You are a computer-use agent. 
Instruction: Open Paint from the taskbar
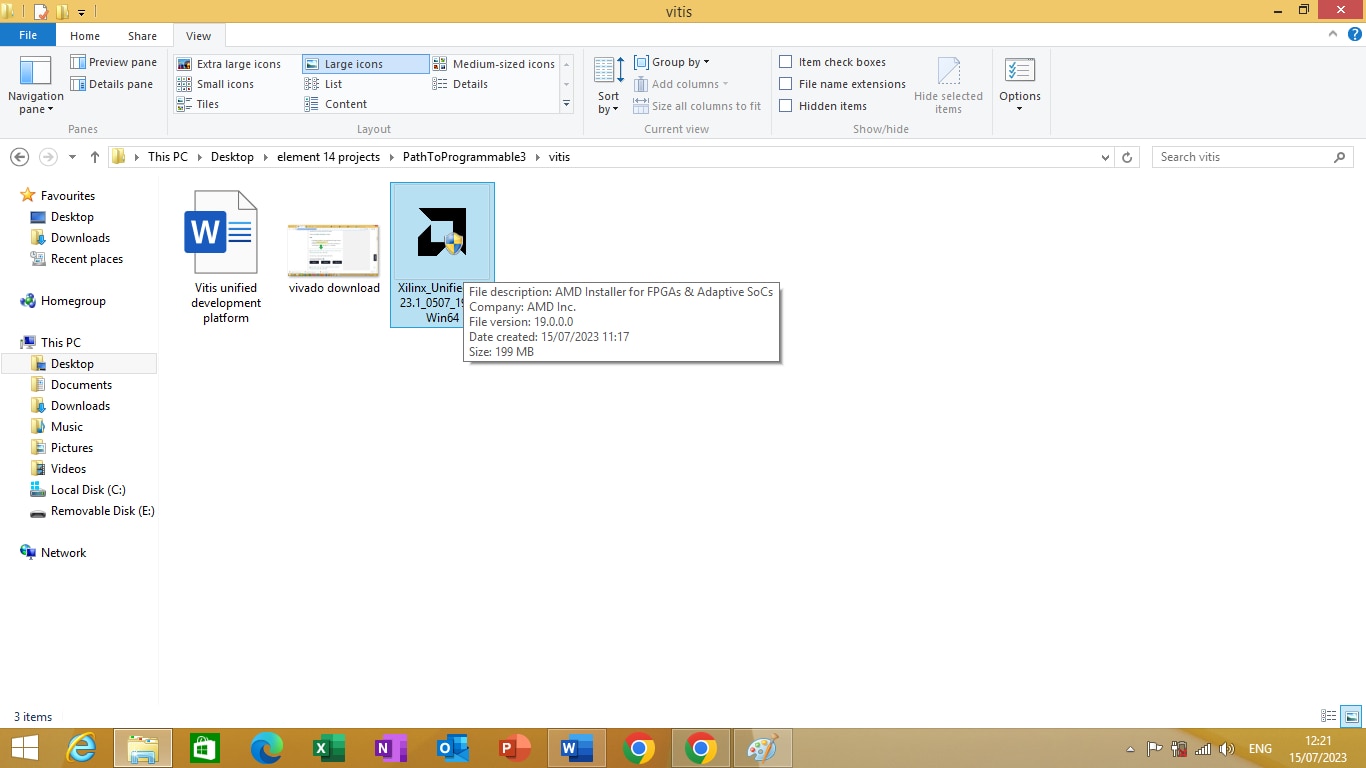click(763, 748)
